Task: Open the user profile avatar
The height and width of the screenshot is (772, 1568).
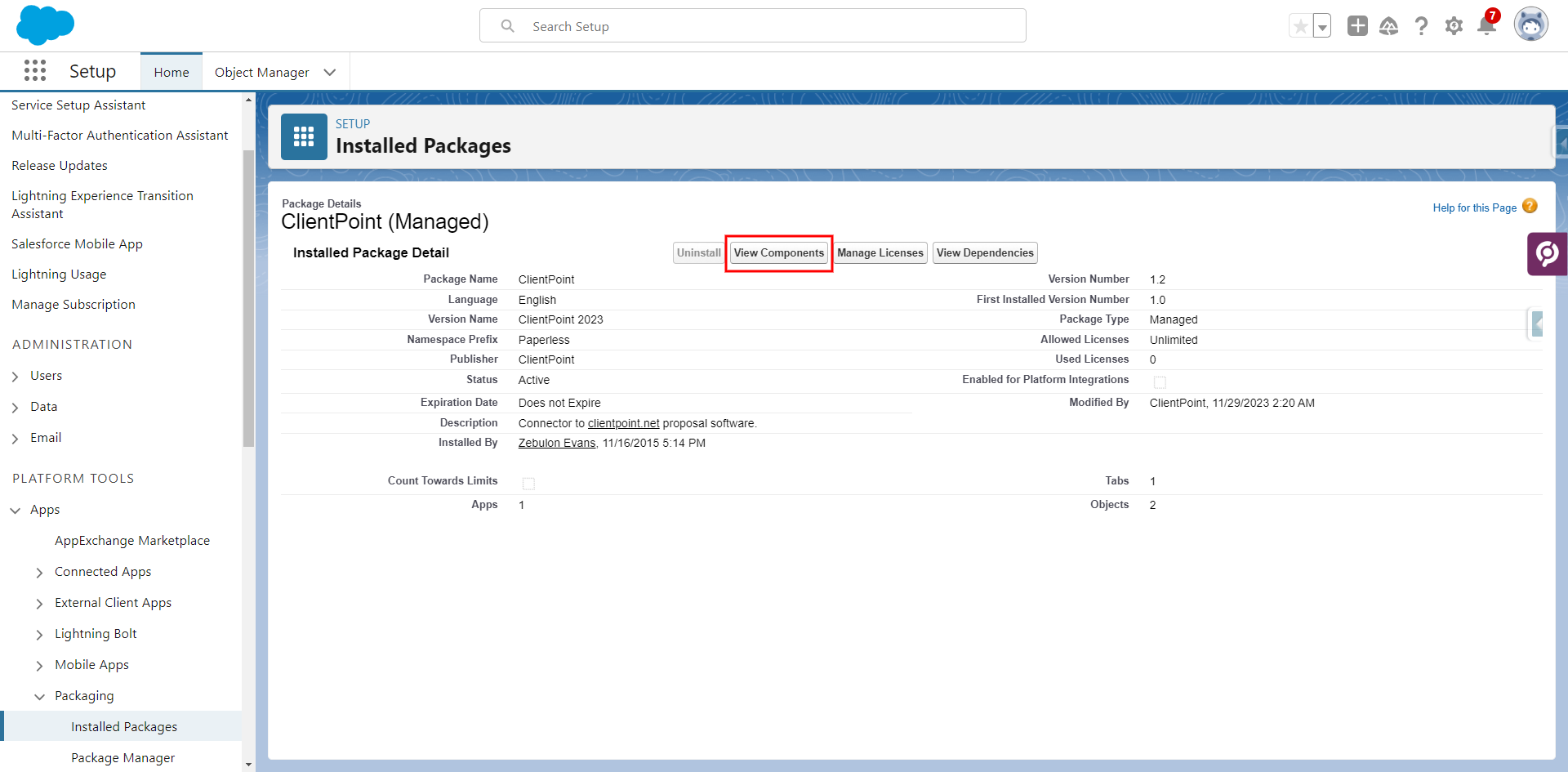Action: tap(1530, 25)
